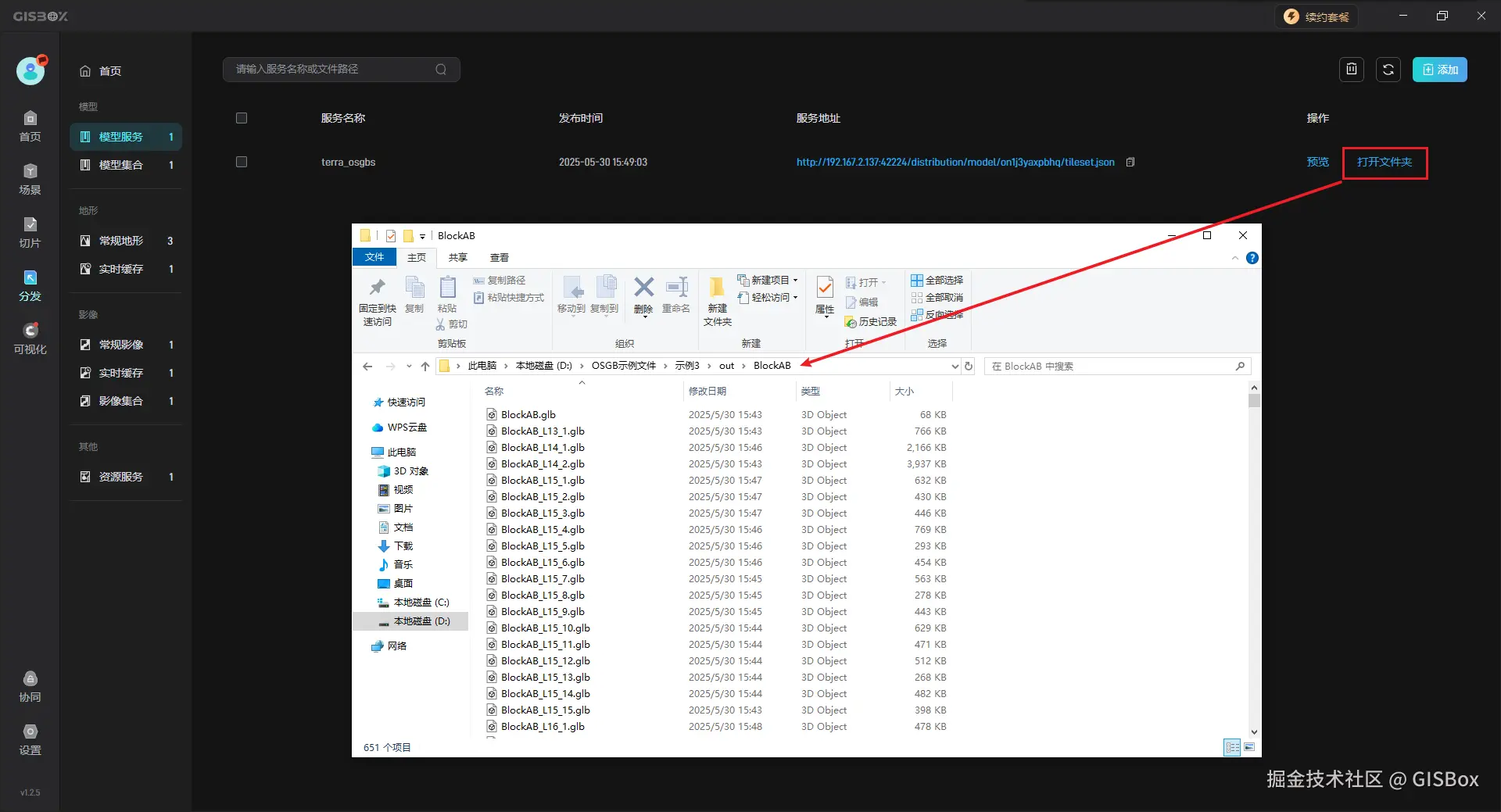Select 资源服务 in GISBox sidebar
The image size is (1501, 812).
point(126,477)
